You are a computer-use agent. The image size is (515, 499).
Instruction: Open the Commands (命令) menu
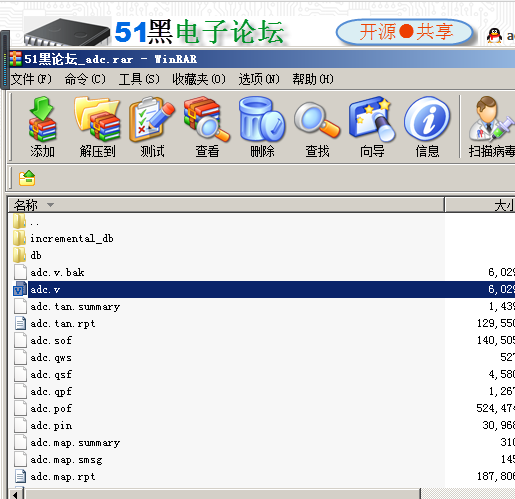point(85,79)
